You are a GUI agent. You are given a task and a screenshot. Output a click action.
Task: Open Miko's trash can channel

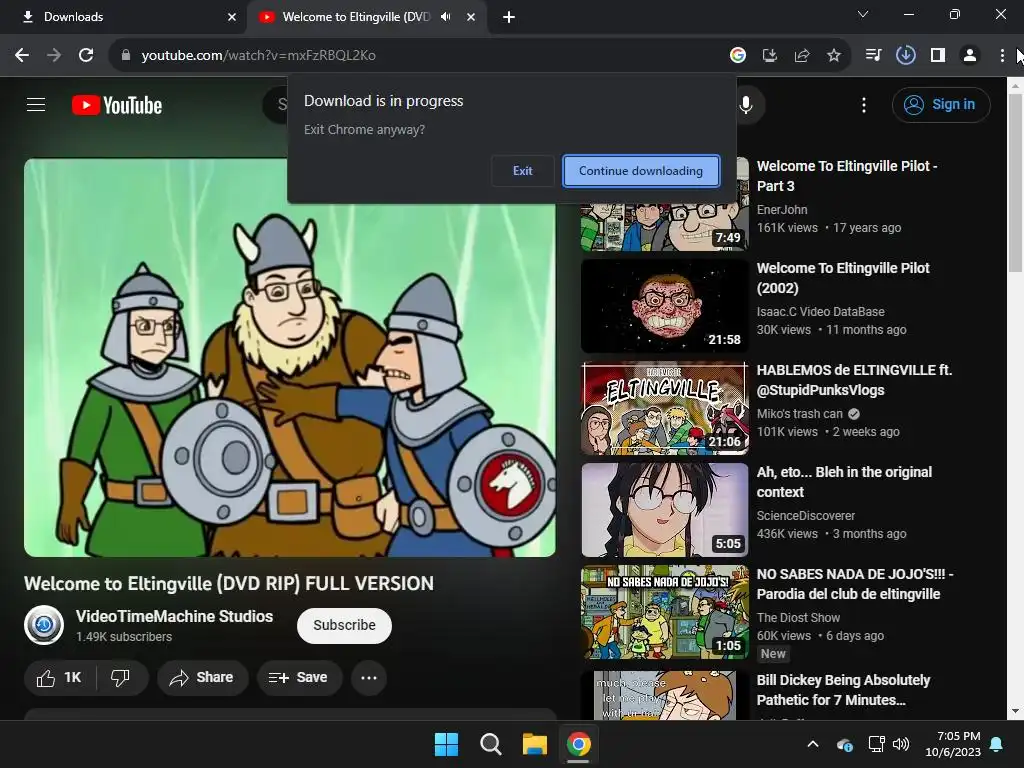[x=800, y=414]
